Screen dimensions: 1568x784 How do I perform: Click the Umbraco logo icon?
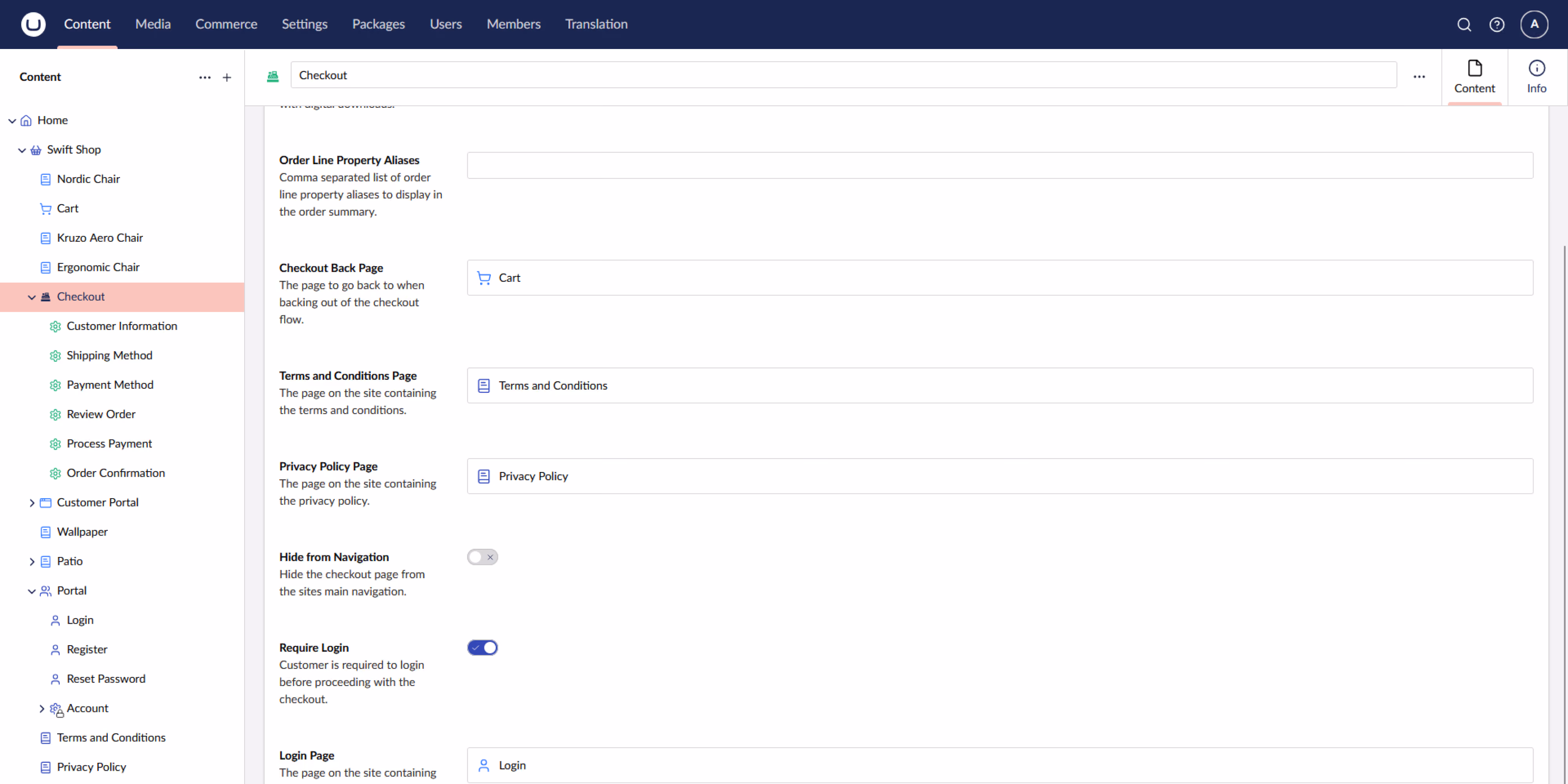[33, 24]
